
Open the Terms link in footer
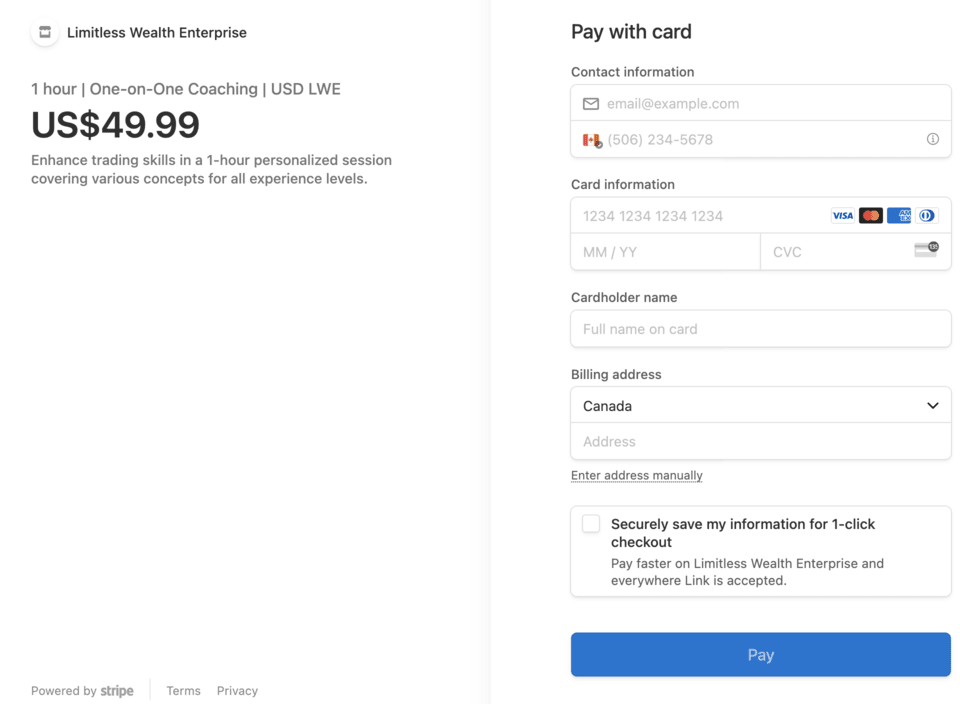pos(183,691)
